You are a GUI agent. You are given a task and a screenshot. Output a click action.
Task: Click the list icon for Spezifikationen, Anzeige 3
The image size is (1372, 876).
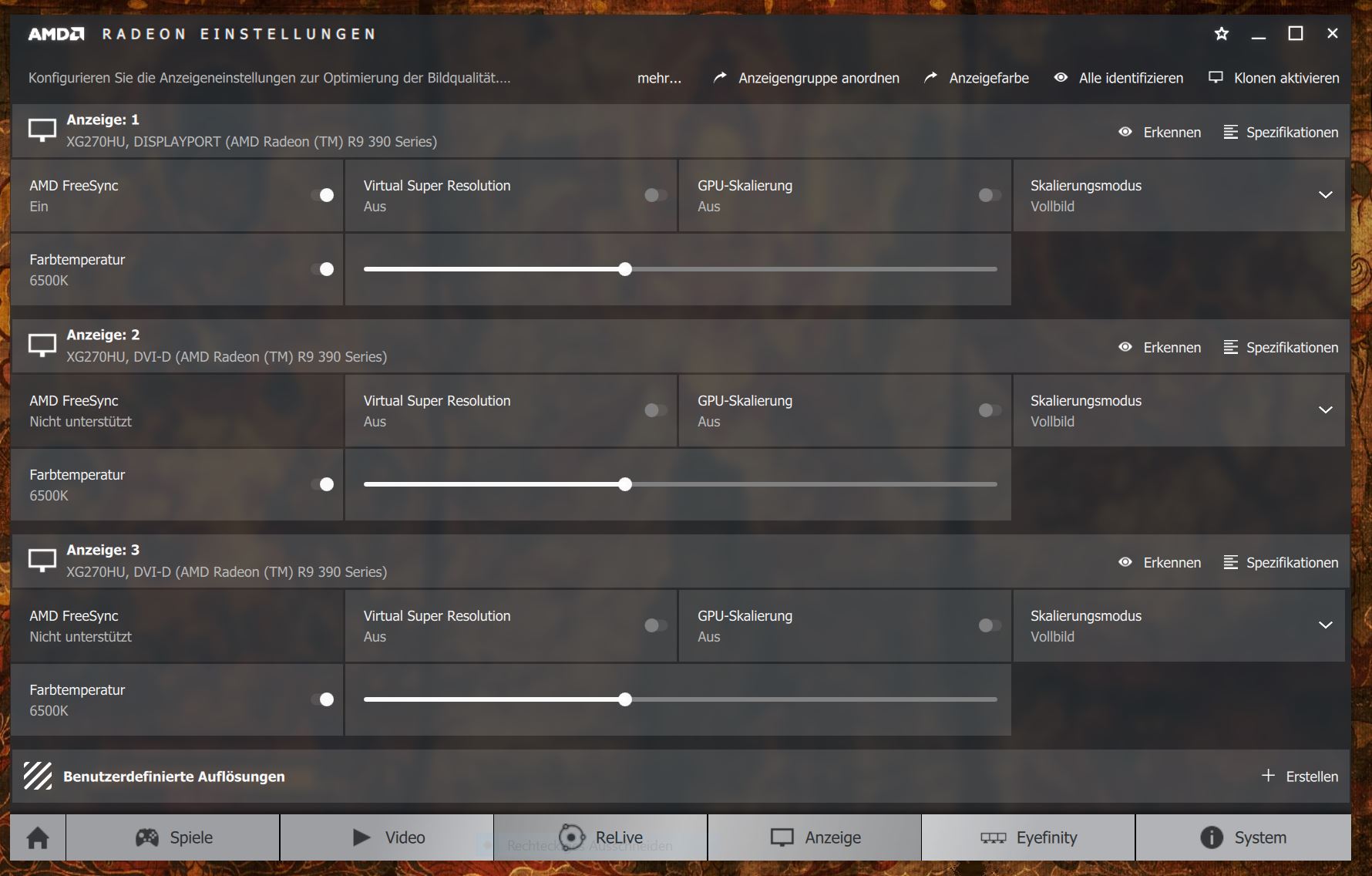coord(1230,562)
